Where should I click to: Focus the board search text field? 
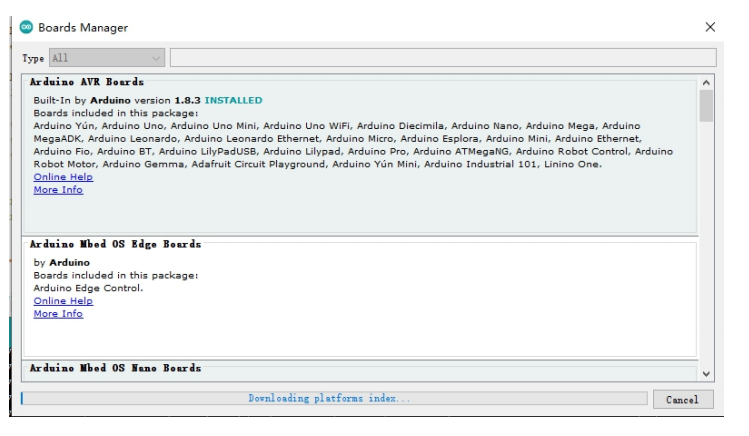coord(442,58)
